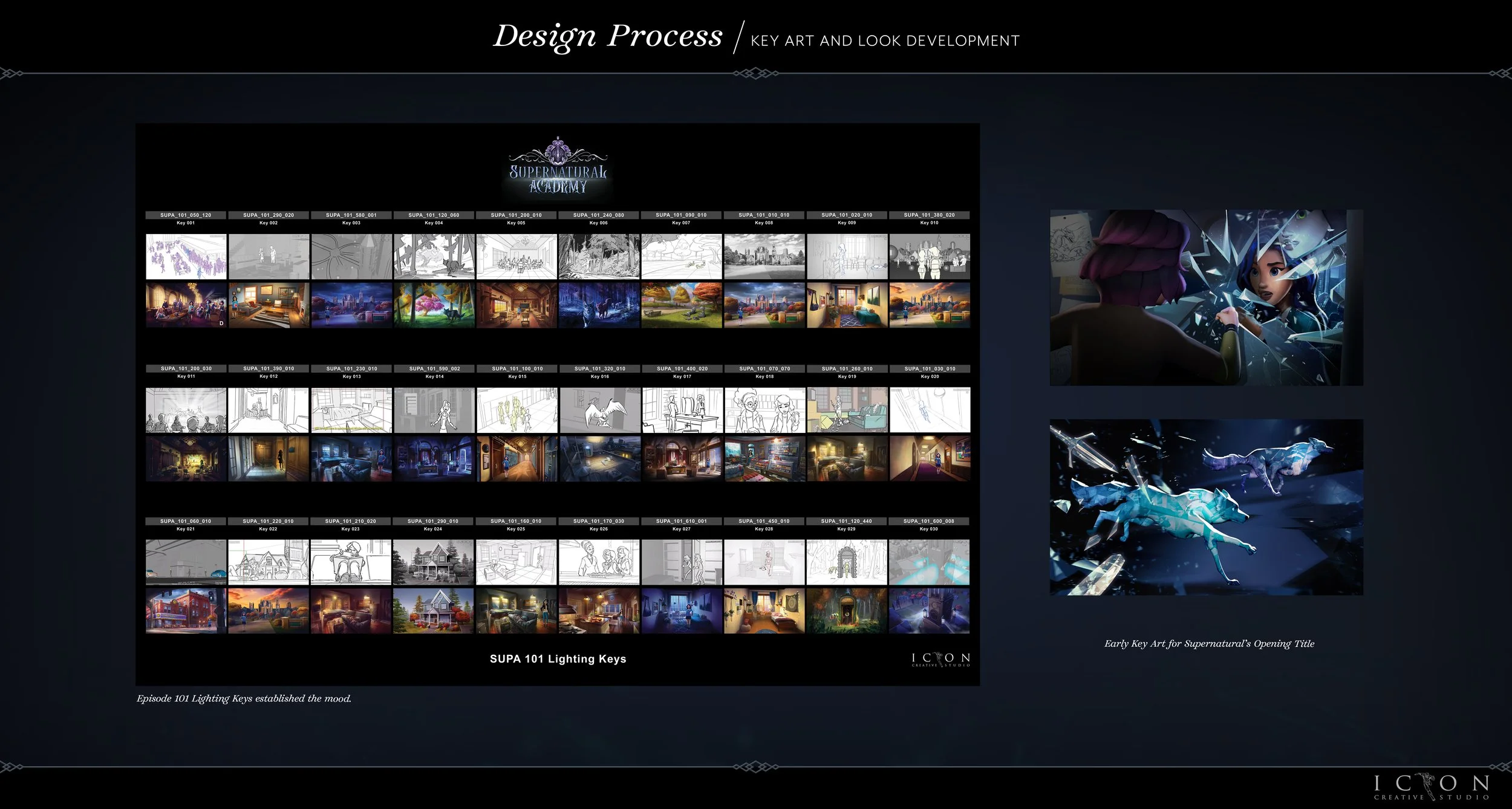Click the Key 010 sunset campus painting
1512x809 pixels.
pyautogui.click(x=930, y=305)
